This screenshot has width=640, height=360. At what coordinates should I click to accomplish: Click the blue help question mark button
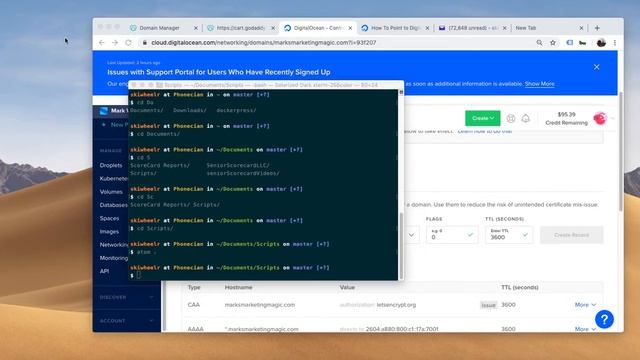click(x=604, y=319)
